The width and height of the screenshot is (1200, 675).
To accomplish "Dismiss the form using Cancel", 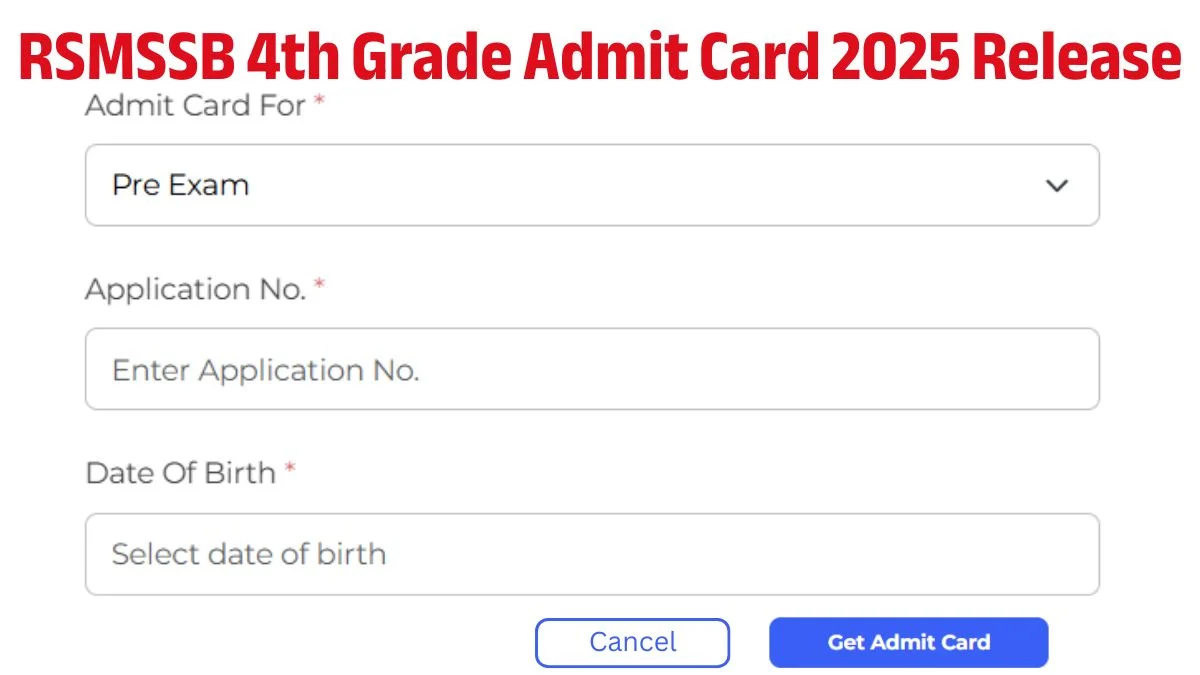I will click(x=632, y=642).
